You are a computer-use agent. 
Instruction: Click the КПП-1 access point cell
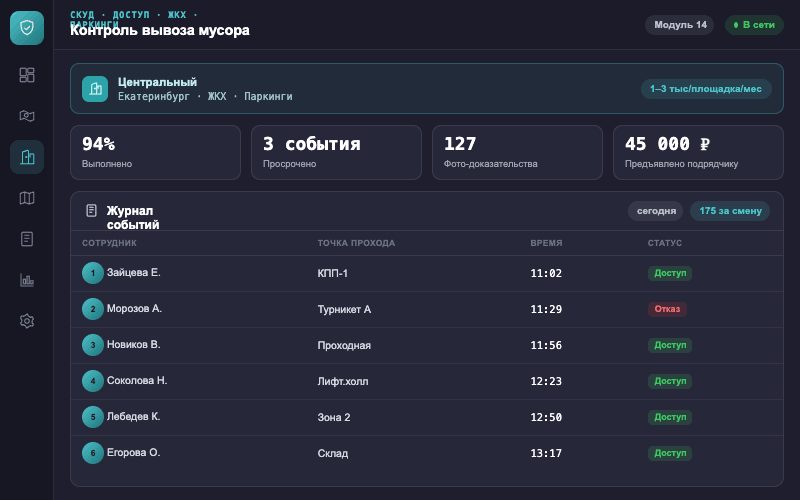coord(333,273)
